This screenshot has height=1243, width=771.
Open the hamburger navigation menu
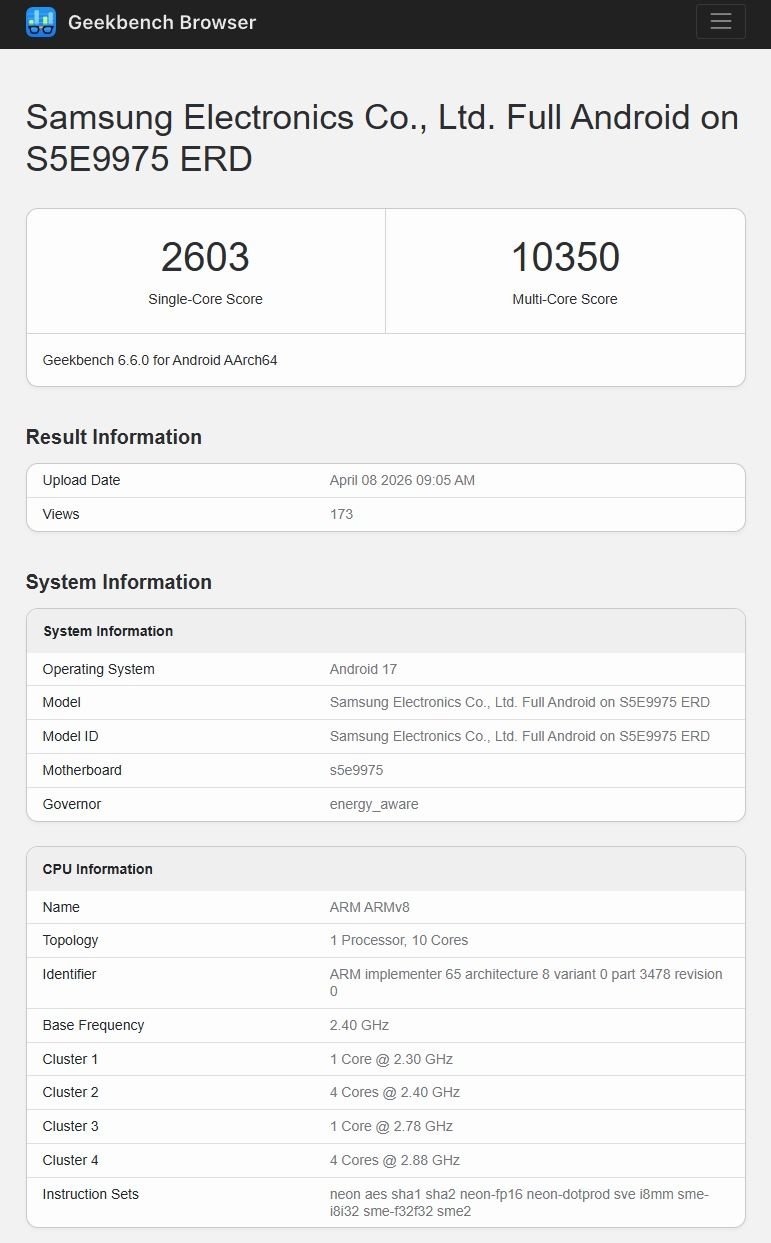pos(720,22)
